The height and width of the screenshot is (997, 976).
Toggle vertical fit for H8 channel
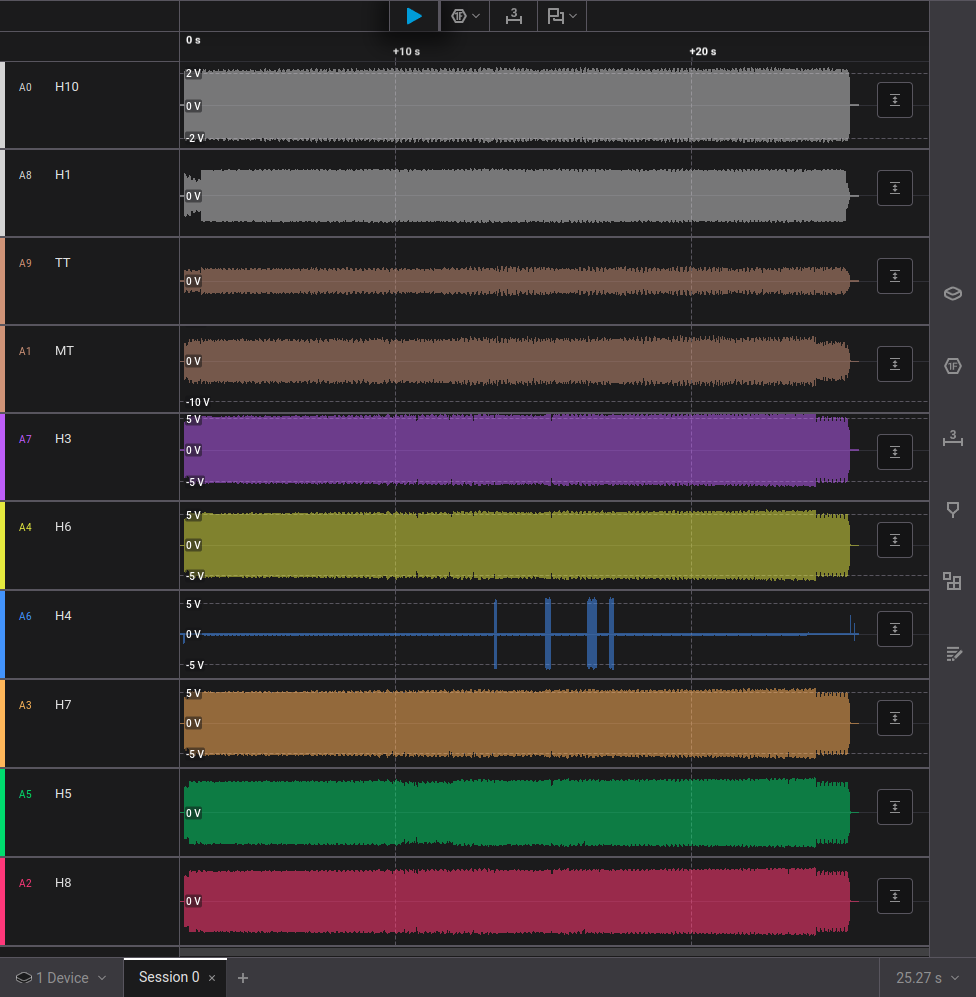tap(894, 896)
